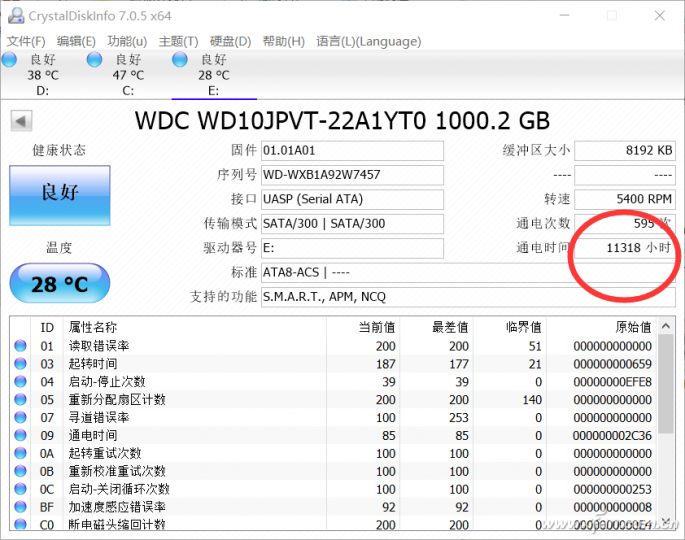
Task: Click the interface field UASP (Serial ATA)
Action: [x=353, y=200]
